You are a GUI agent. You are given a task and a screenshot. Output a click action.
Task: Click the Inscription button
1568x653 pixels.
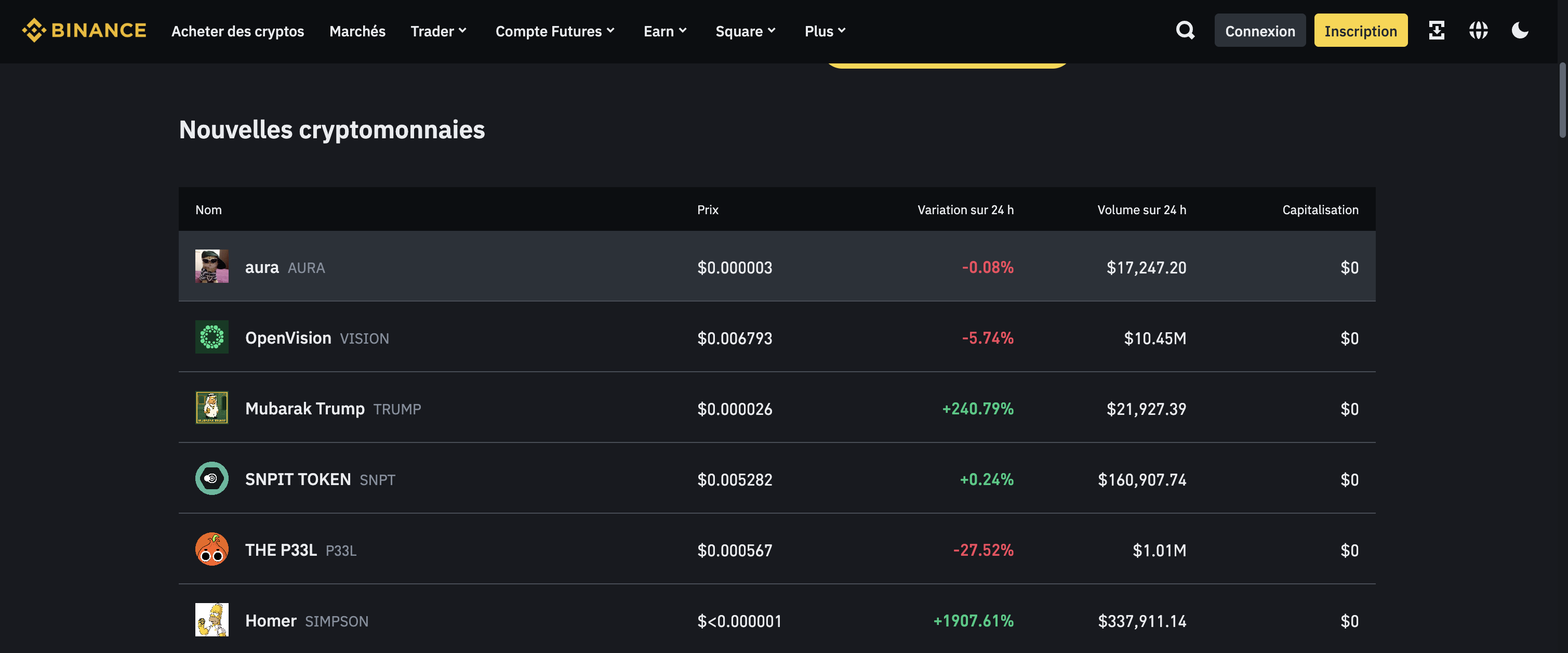1360,31
